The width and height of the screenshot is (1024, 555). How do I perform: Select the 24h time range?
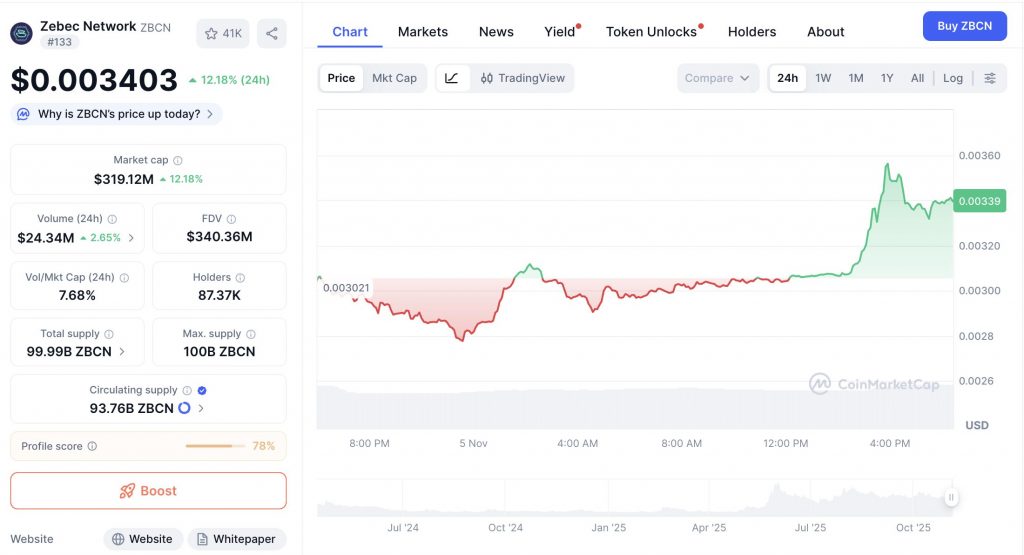(x=788, y=78)
